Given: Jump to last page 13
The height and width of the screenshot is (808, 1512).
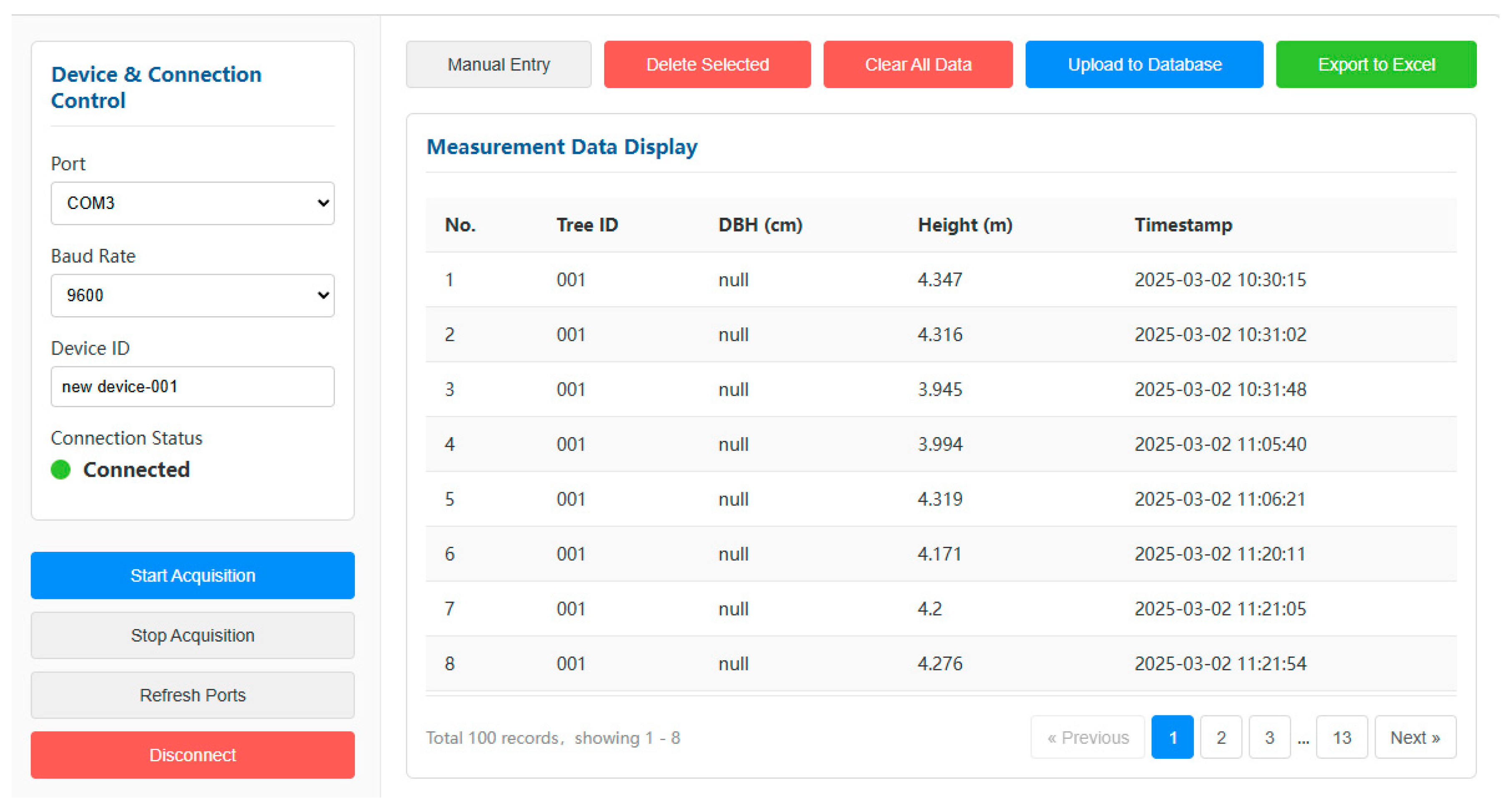Looking at the screenshot, I should (1342, 738).
